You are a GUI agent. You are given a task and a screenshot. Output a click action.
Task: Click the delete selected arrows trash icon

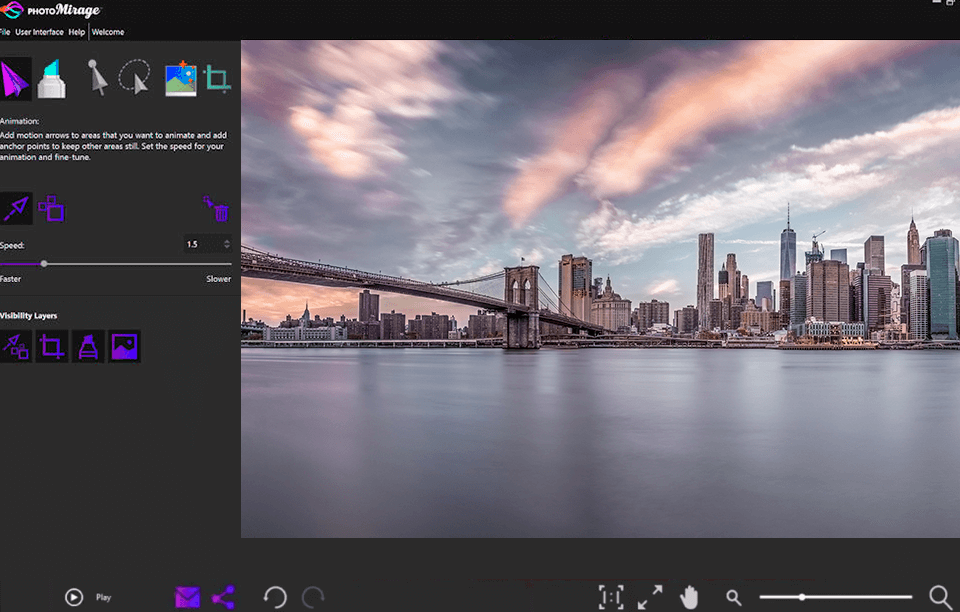[216, 208]
